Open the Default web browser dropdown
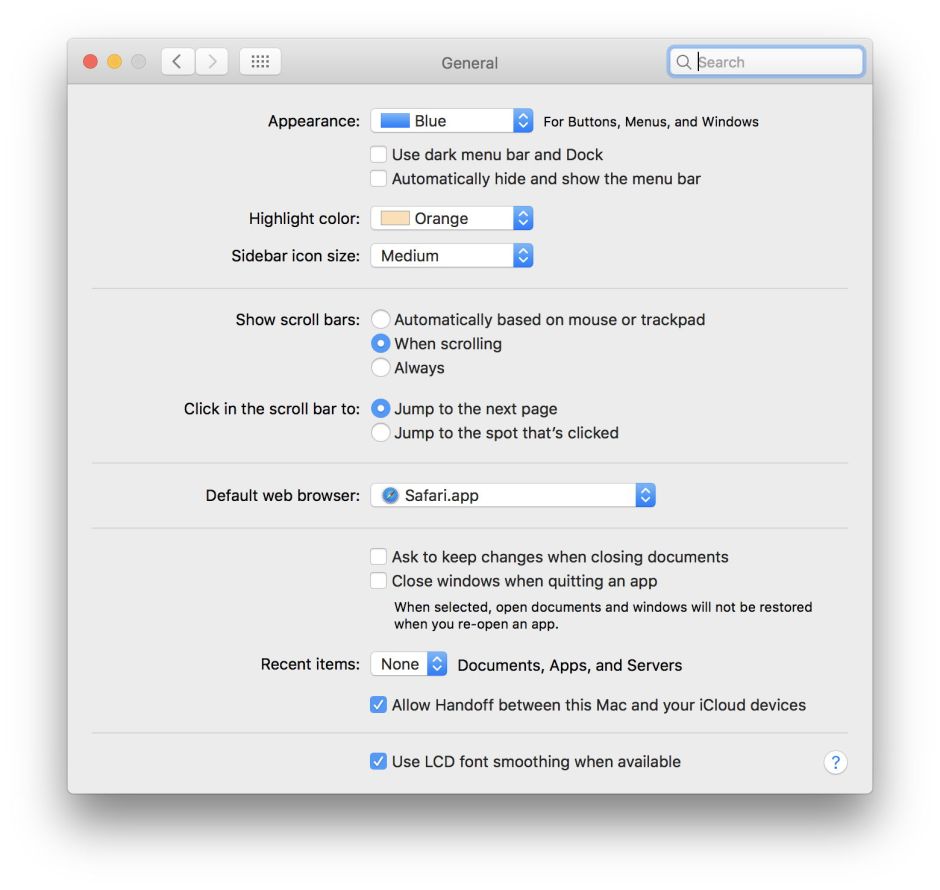 [514, 496]
